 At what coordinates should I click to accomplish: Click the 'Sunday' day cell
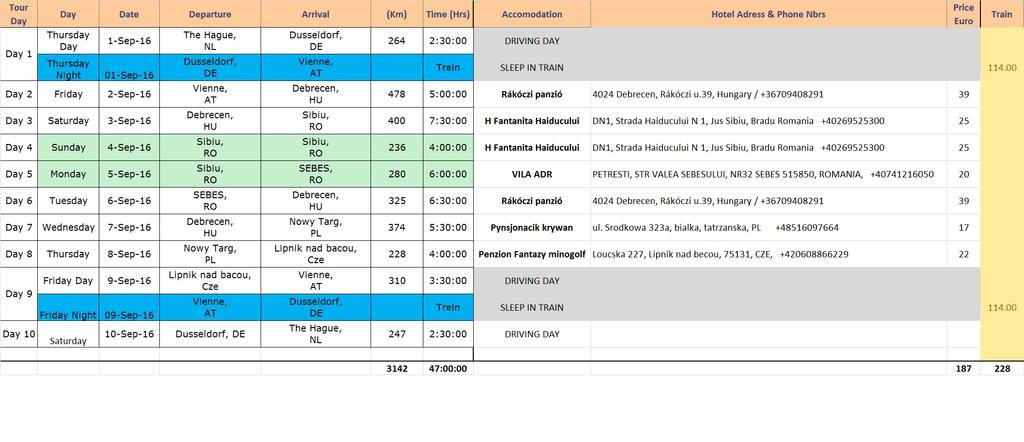point(68,148)
